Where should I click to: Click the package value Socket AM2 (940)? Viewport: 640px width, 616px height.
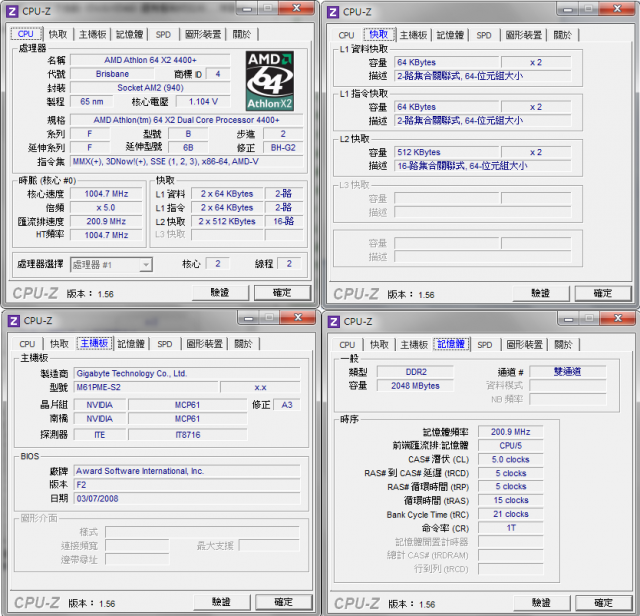pyautogui.click(x=150, y=88)
